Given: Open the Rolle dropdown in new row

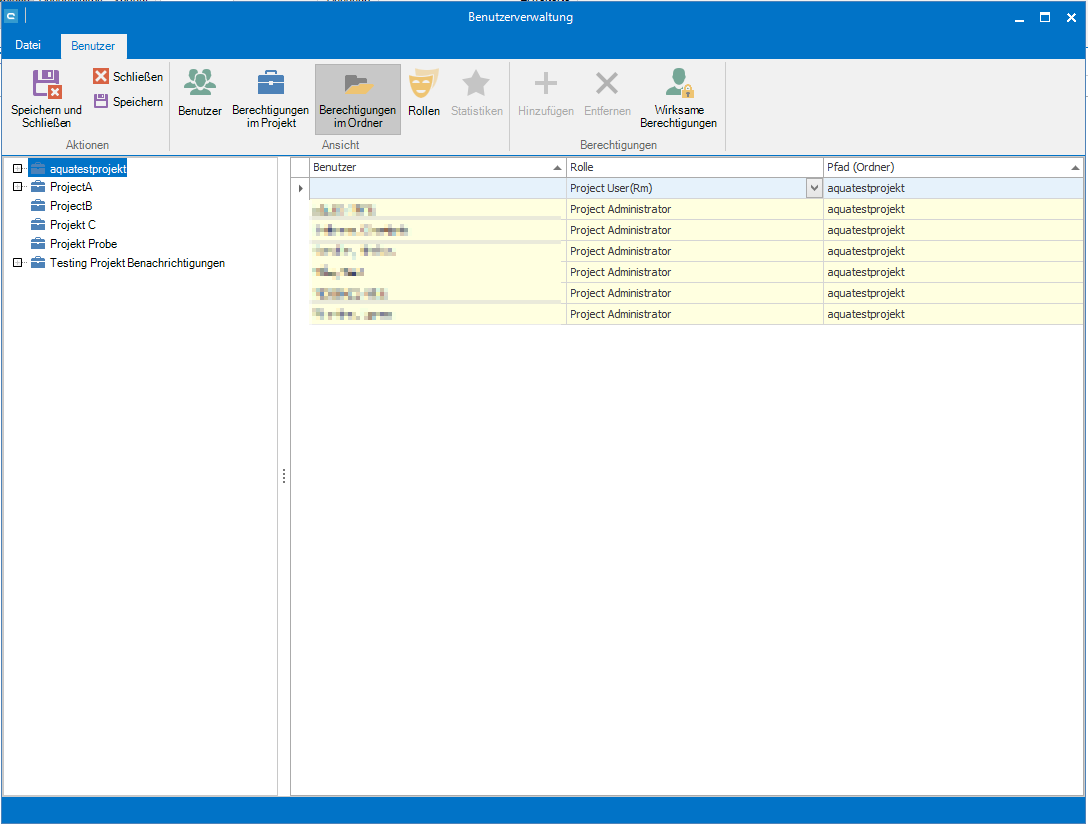Looking at the screenshot, I should (x=814, y=188).
